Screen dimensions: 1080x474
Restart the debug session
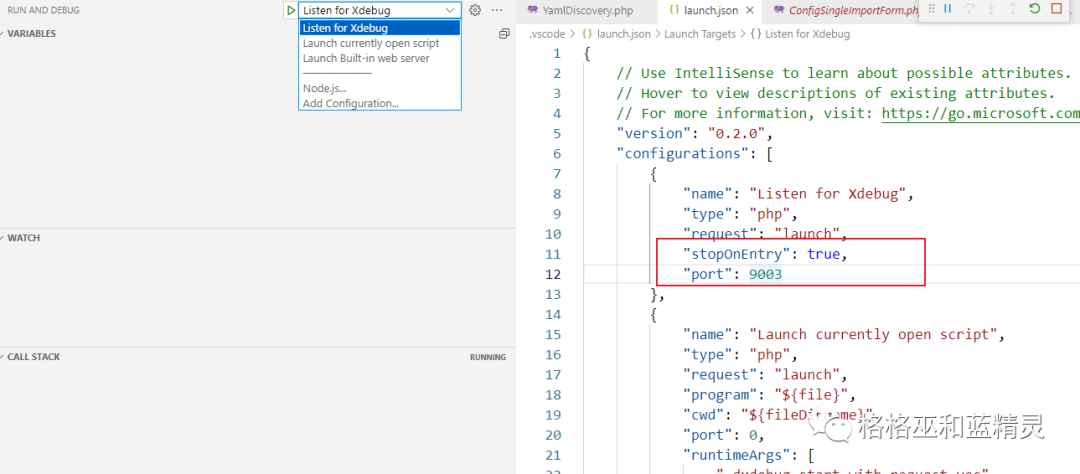[x=1035, y=9]
